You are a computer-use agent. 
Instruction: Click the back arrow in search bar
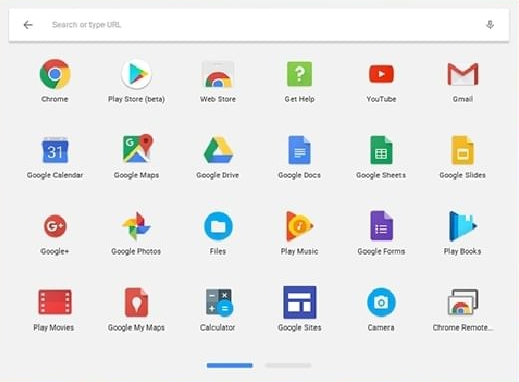point(28,25)
